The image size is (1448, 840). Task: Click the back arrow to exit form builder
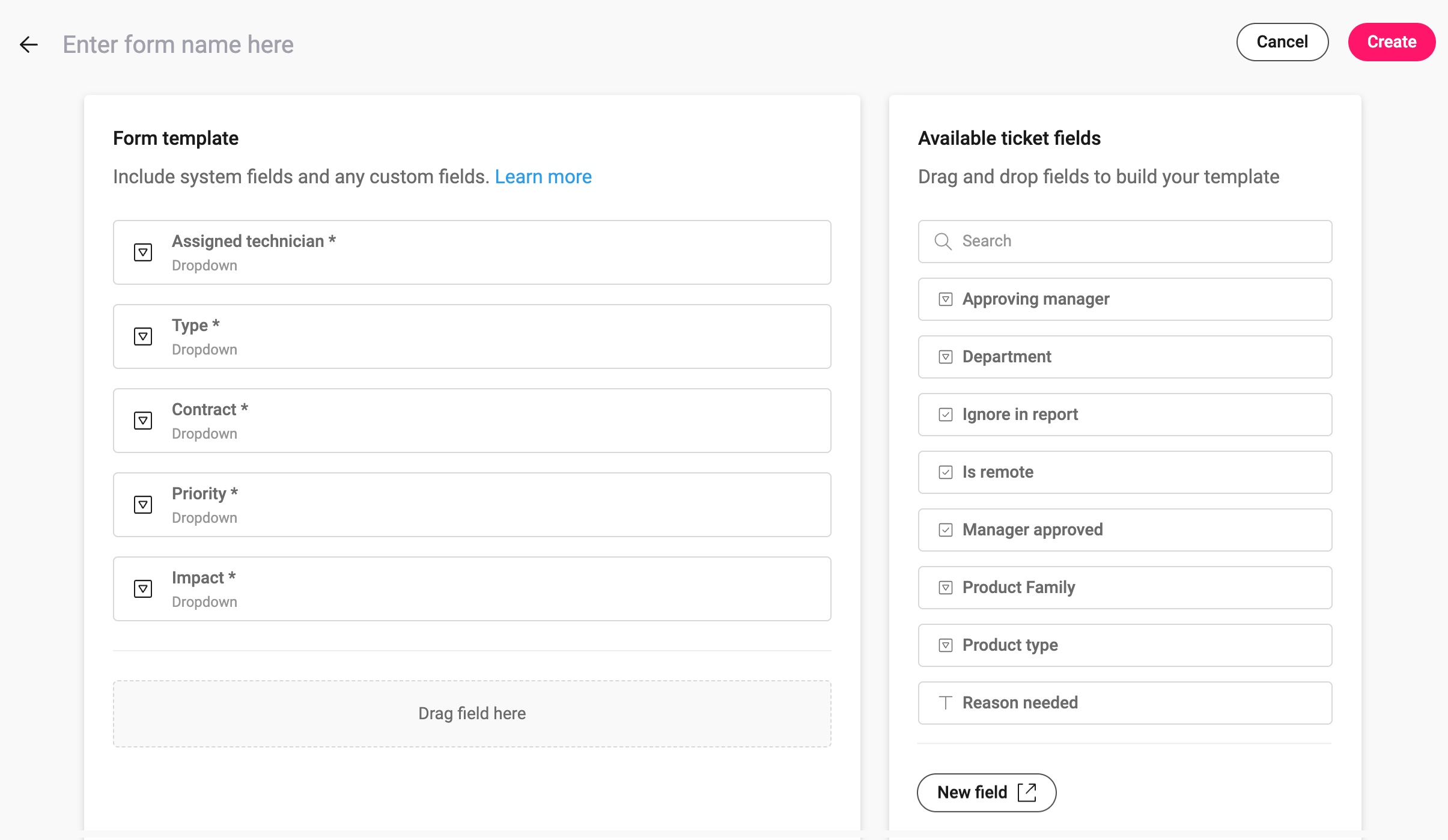[28, 44]
